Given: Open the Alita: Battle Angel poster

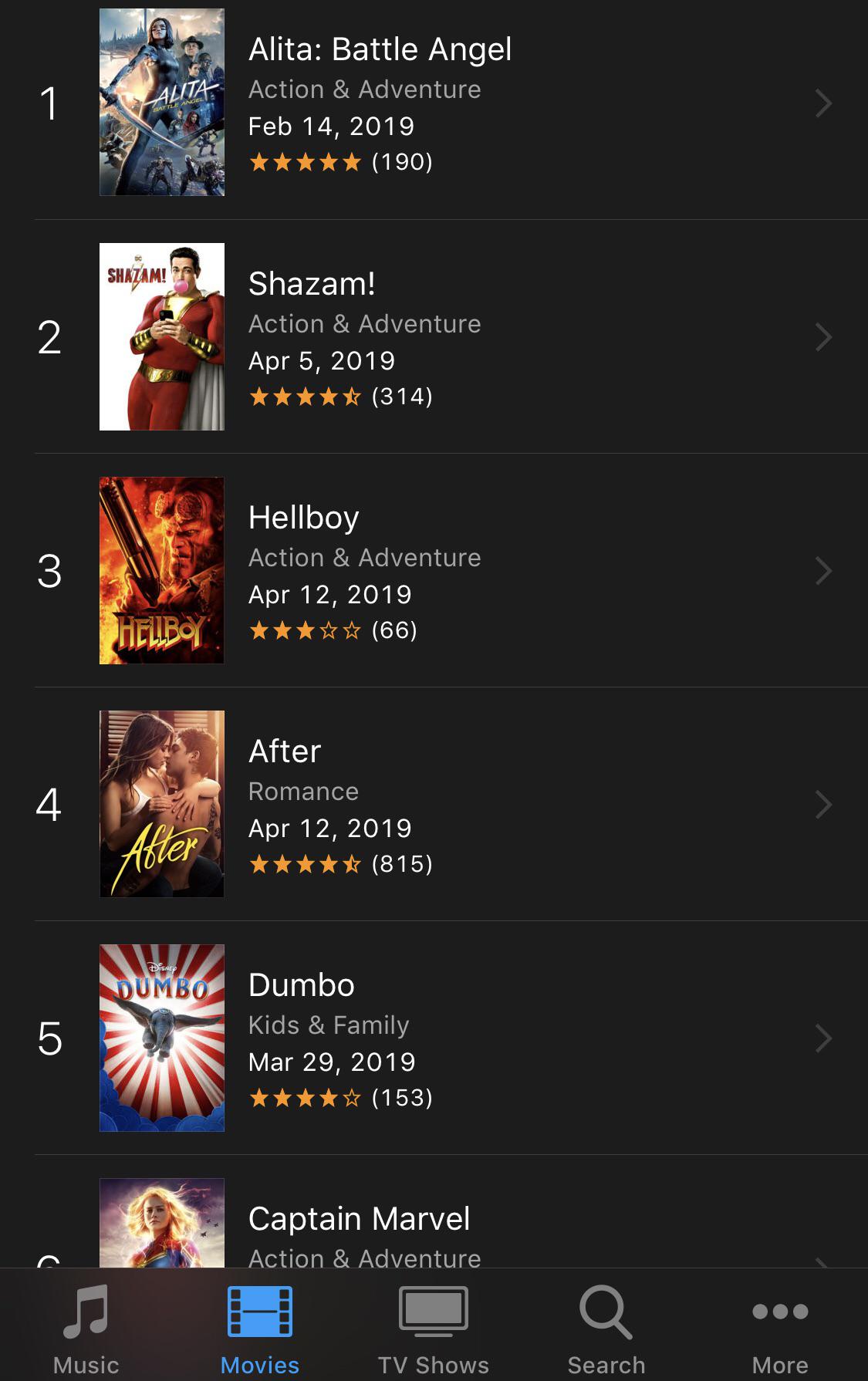Looking at the screenshot, I should [x=162, y=103].
